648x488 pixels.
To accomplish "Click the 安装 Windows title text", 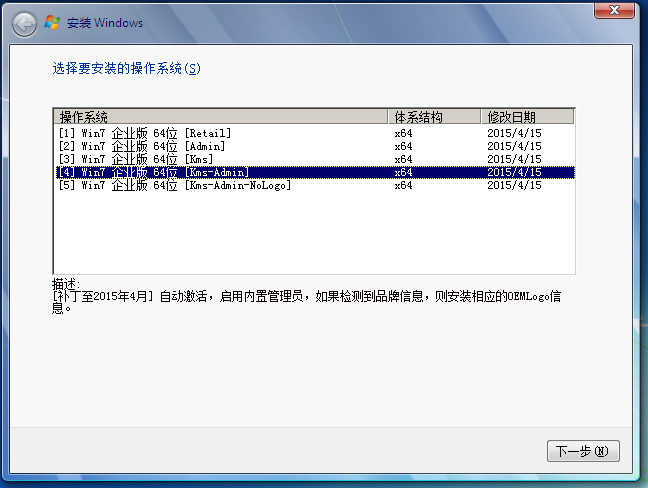I will point(105,23).
